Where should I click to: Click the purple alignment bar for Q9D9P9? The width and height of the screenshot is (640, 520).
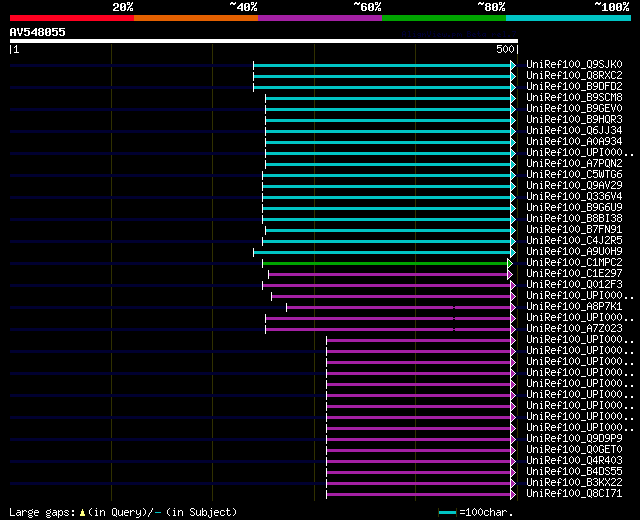(419, 440)
